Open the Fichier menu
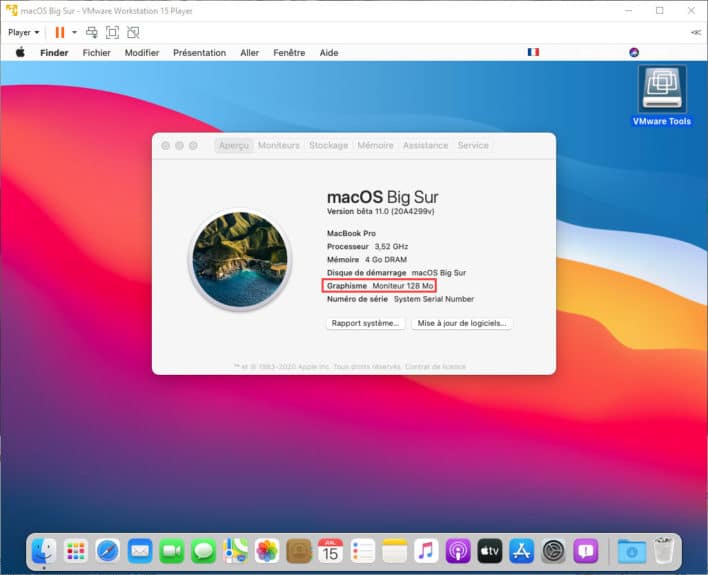Screen dimensions: 708x575 click(x=97, y=53)
